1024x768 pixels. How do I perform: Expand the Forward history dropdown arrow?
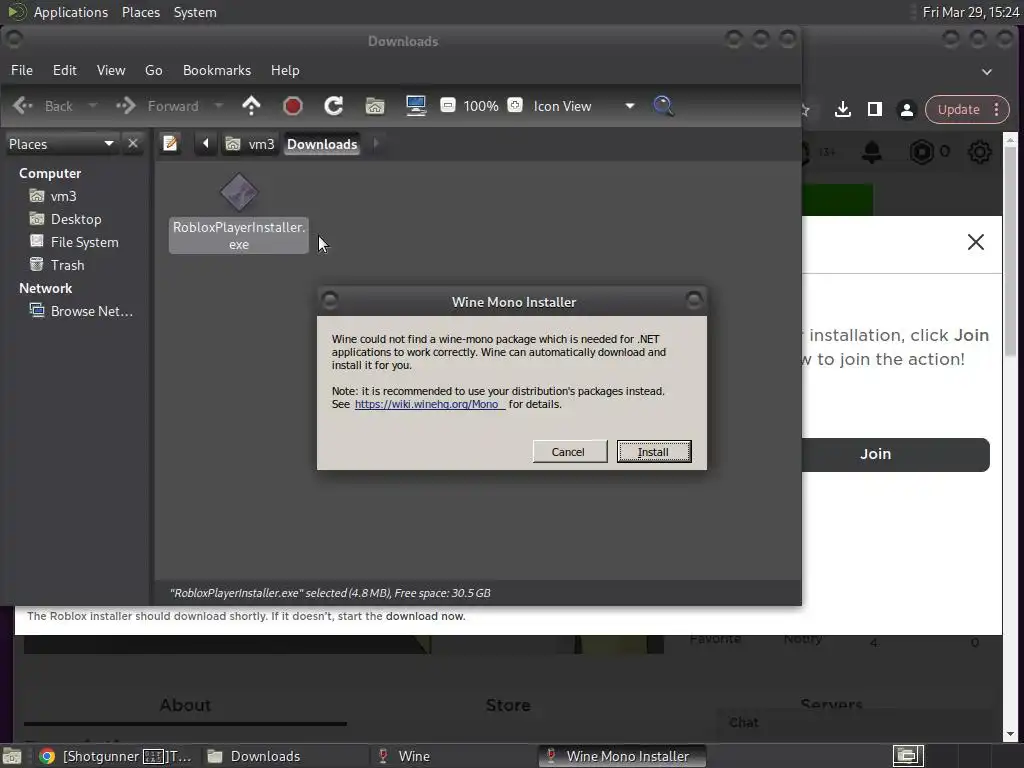tap(219, 106)
